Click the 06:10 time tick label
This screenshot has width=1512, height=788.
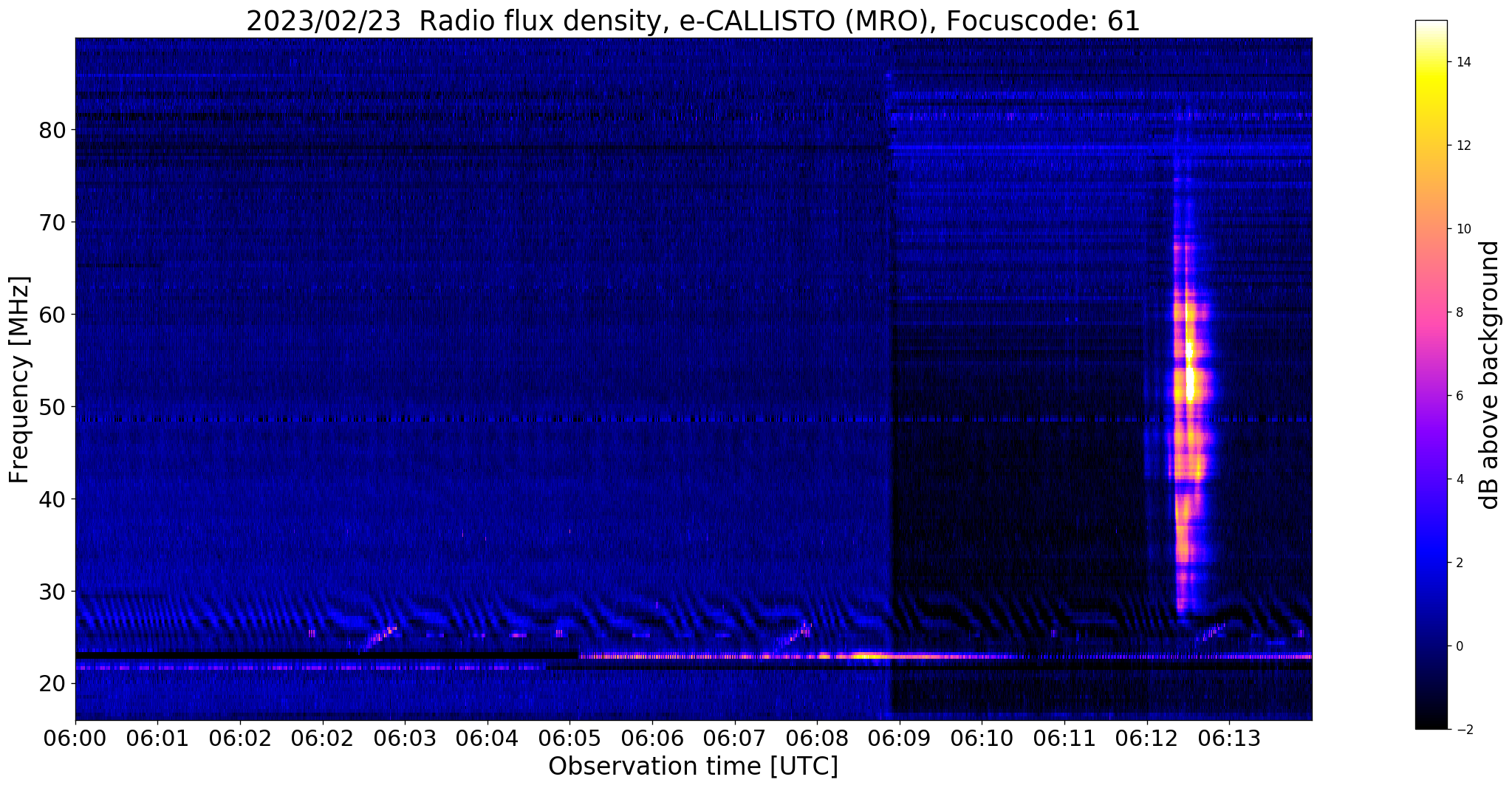tap(982, 738)
